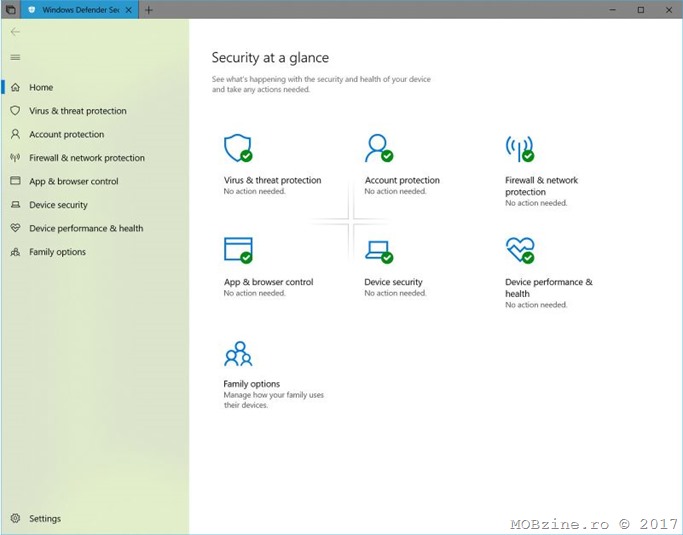Click the back arrow icon
The height and width of the screenshot is (535, 683).
click(15, 32)
